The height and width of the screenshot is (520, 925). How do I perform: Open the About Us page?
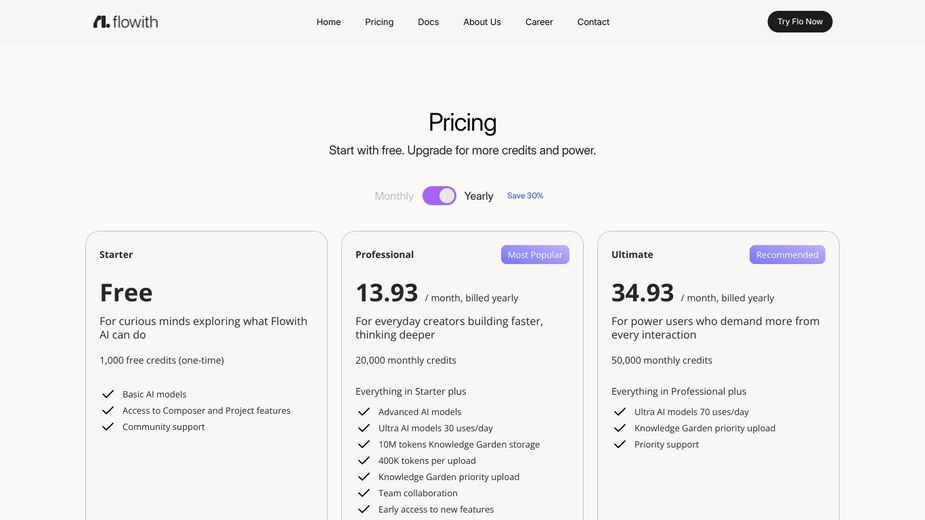pyautogui.click(x=482, y=22)
